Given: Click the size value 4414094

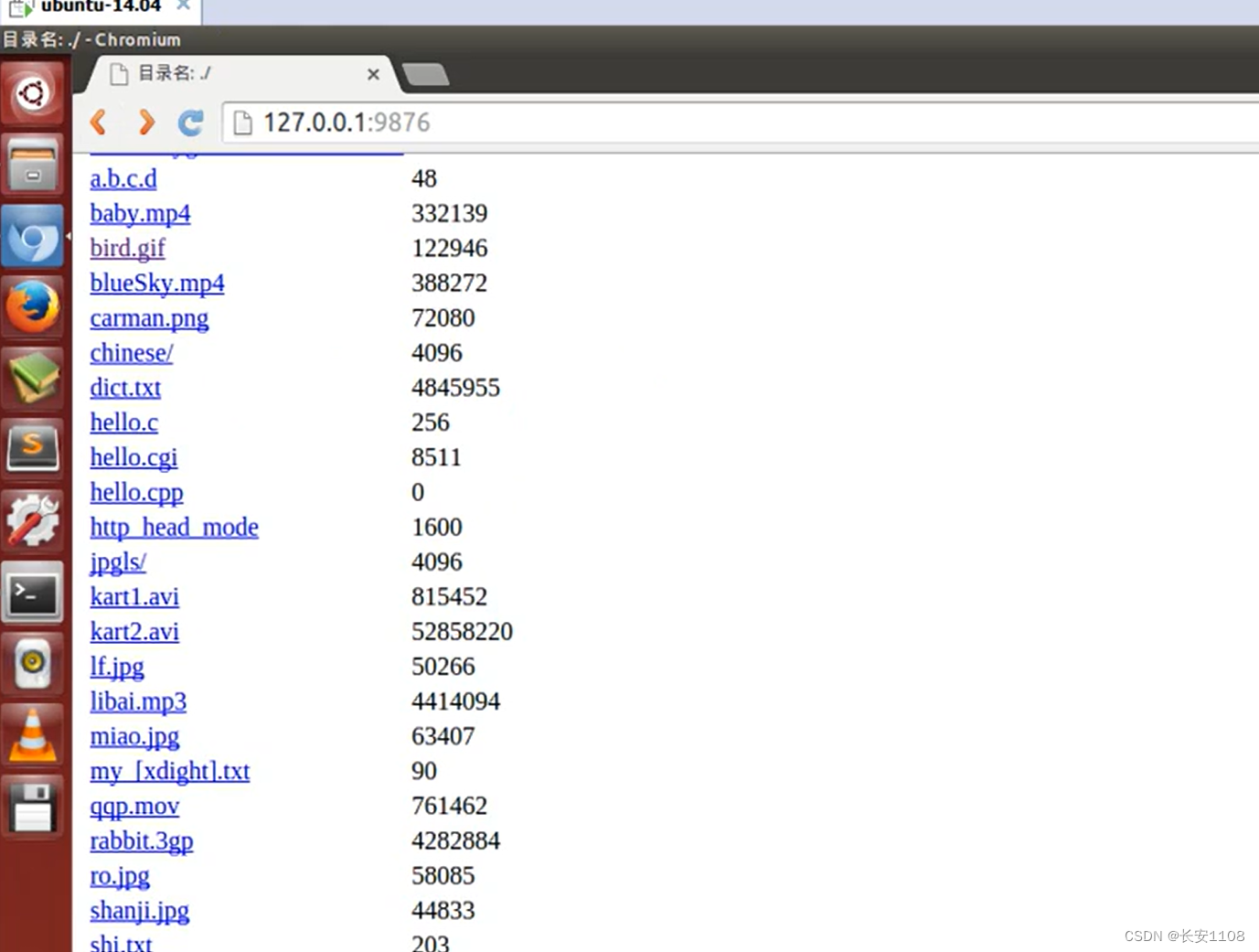Looking at the screenshot, I should (x=455, y=701).
